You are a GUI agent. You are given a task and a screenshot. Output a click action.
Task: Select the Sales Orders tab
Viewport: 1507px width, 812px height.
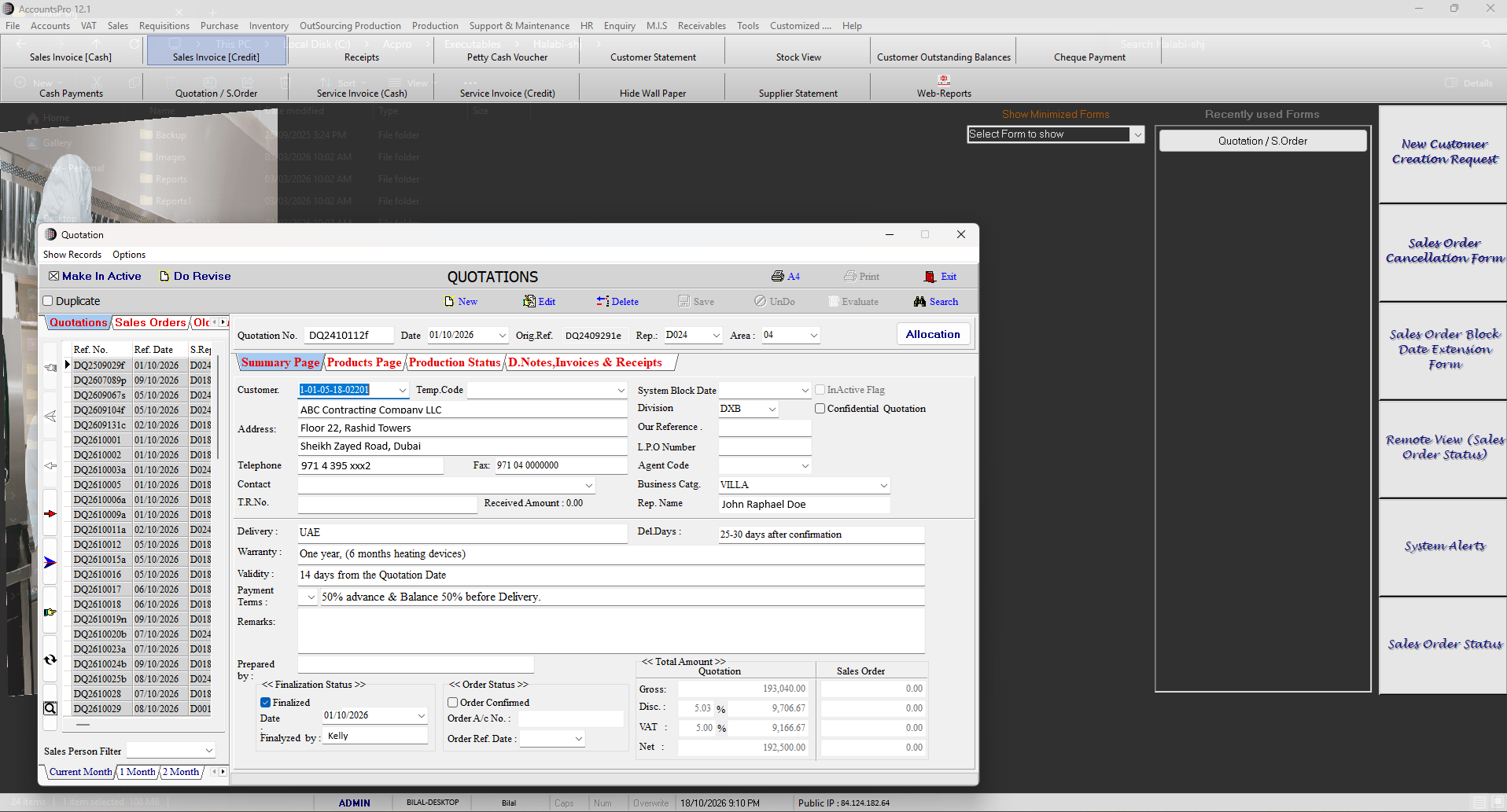tap(150, 322)
